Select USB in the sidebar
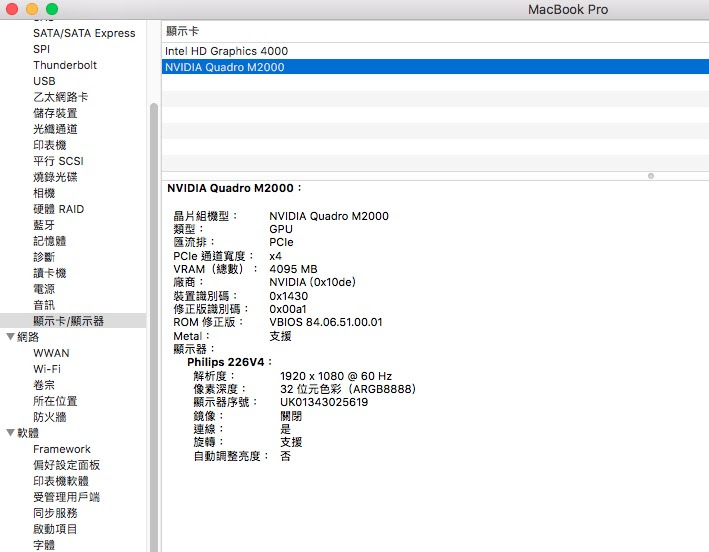Screen dimensions: 709x552 tap(44, 81)
